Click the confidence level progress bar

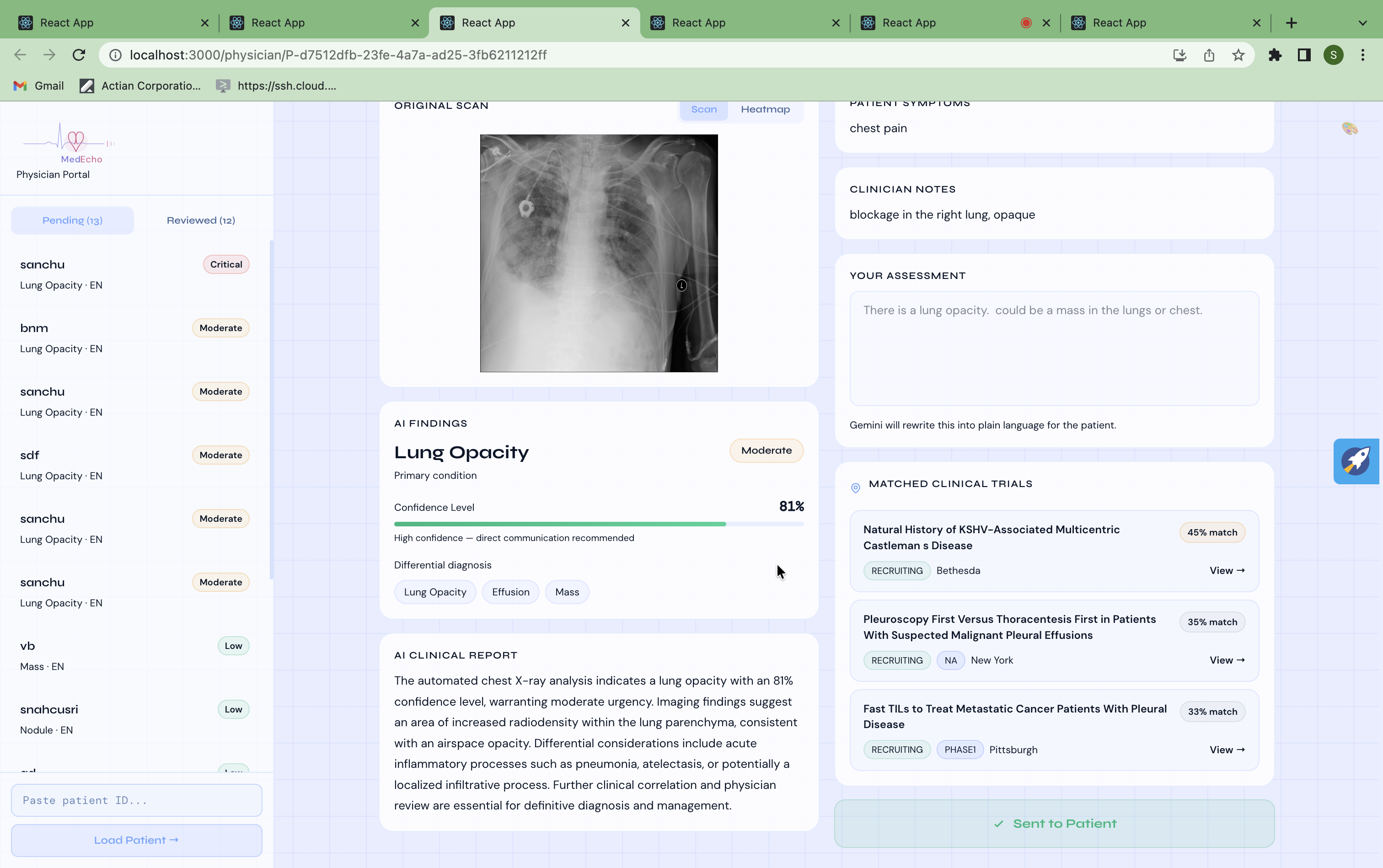tap(598, 524)
